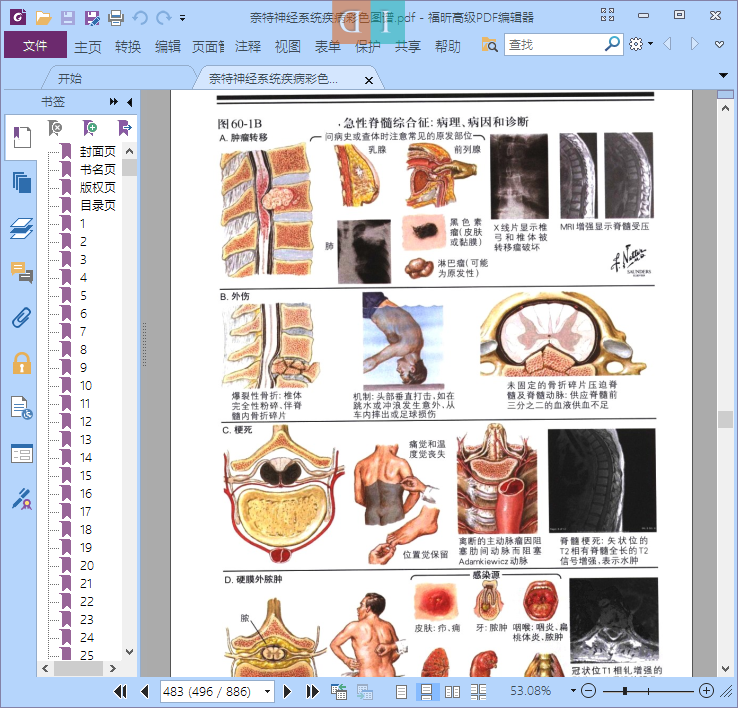Open the 表单 ribbon tab
The width and height of the screenshot is (738, 708).
[x=328, y=47]
